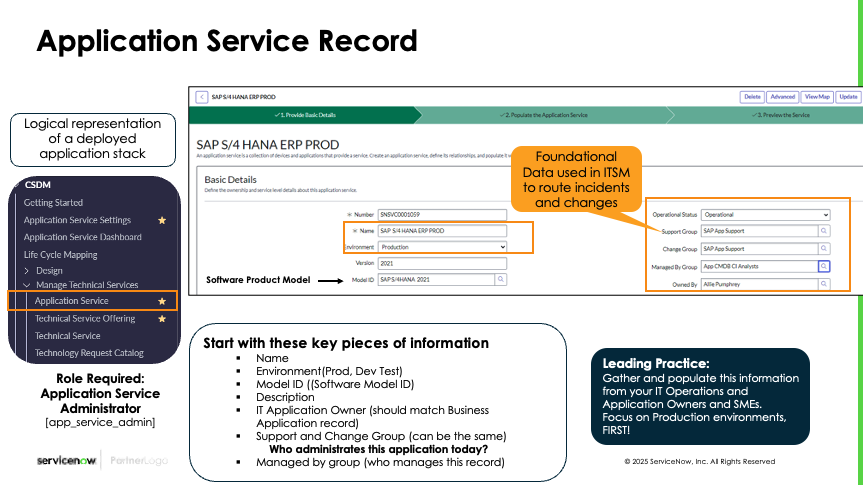This screenshot has width=863, height=486.
Task: Click the Change Group lookup magnifier
Action: (824, 248)
